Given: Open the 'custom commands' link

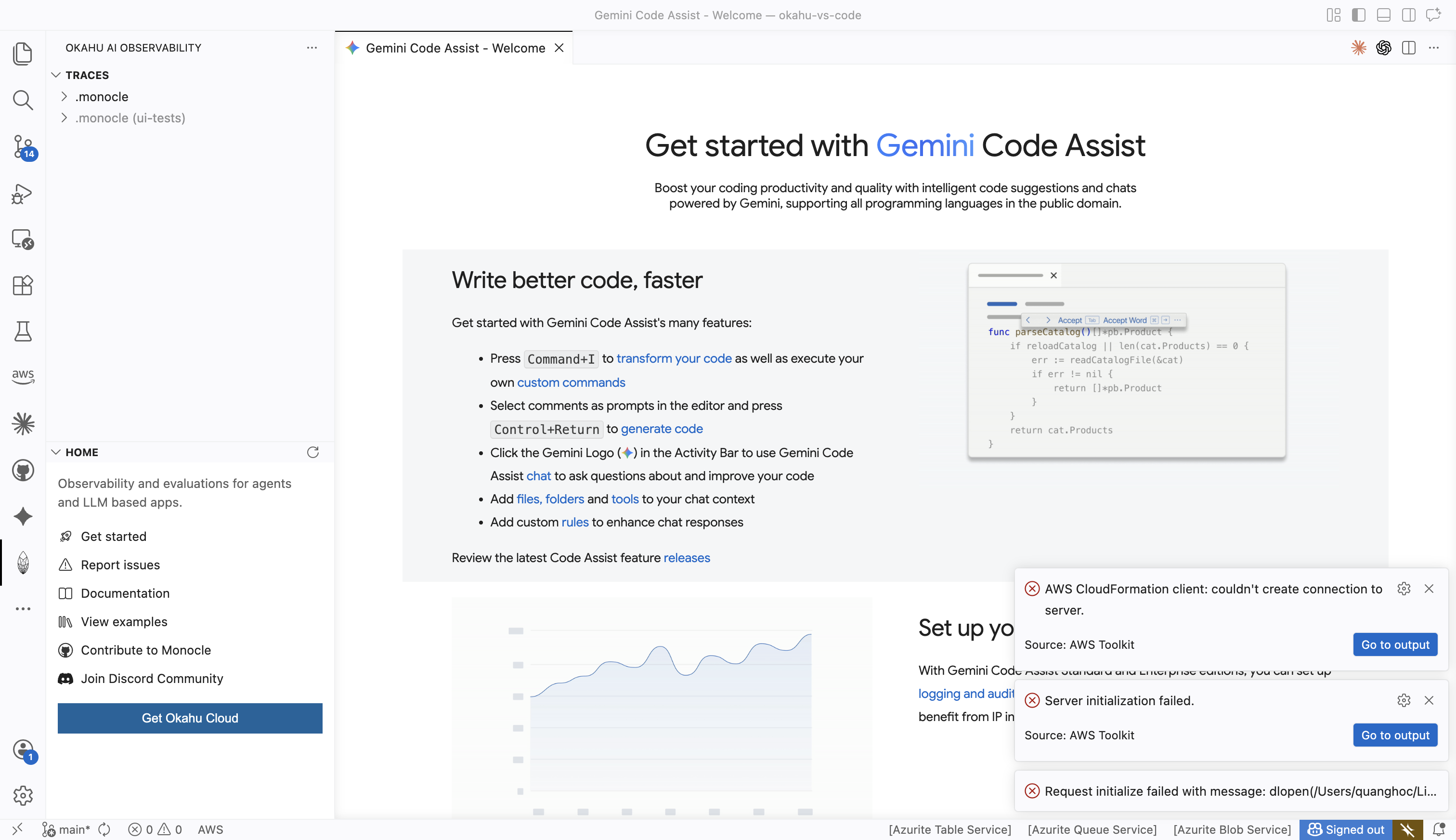Looking at the screenshot, I should tap(571, 382).
